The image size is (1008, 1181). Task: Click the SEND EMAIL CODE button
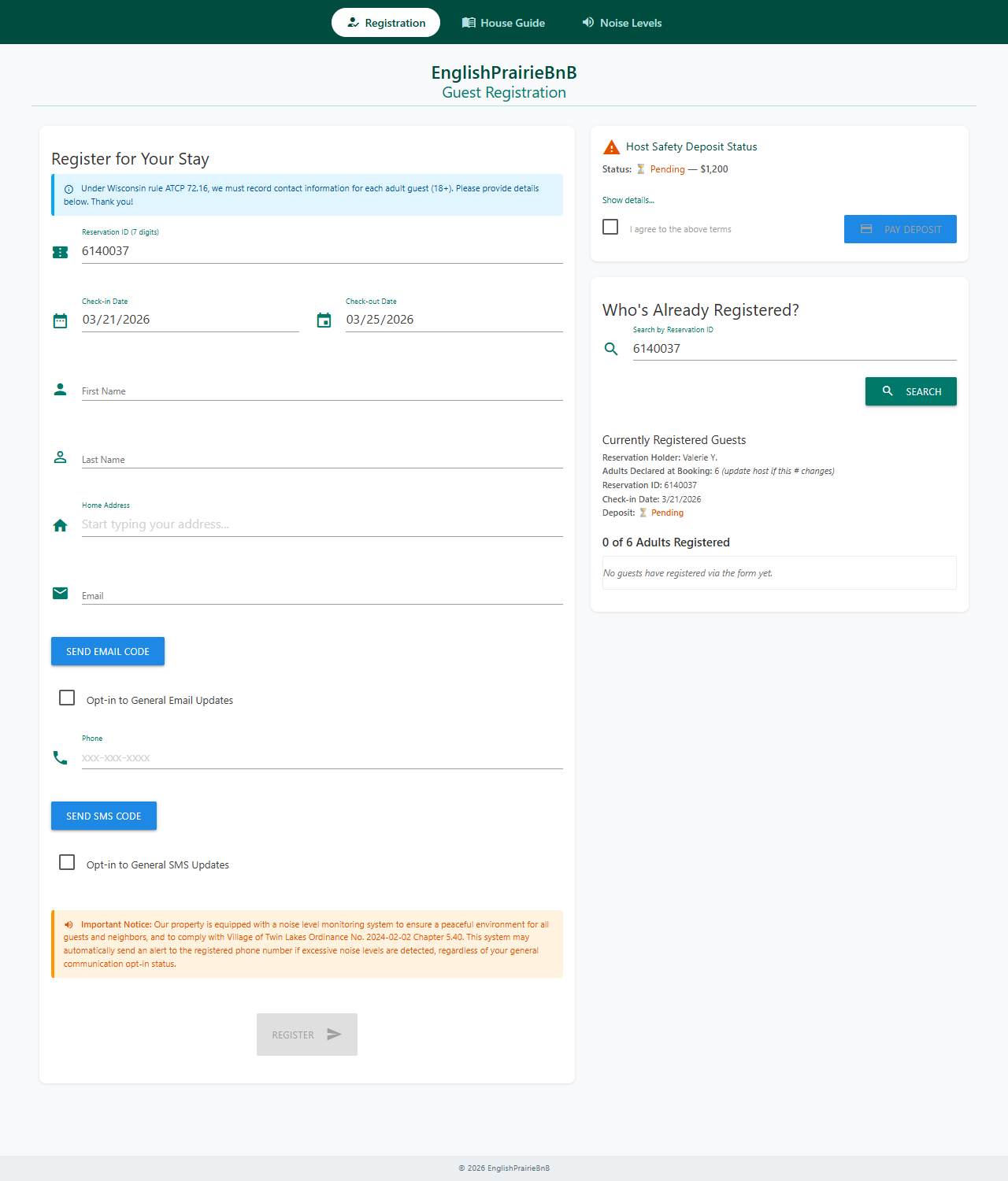pyautogui.click(x=107, y=651)
